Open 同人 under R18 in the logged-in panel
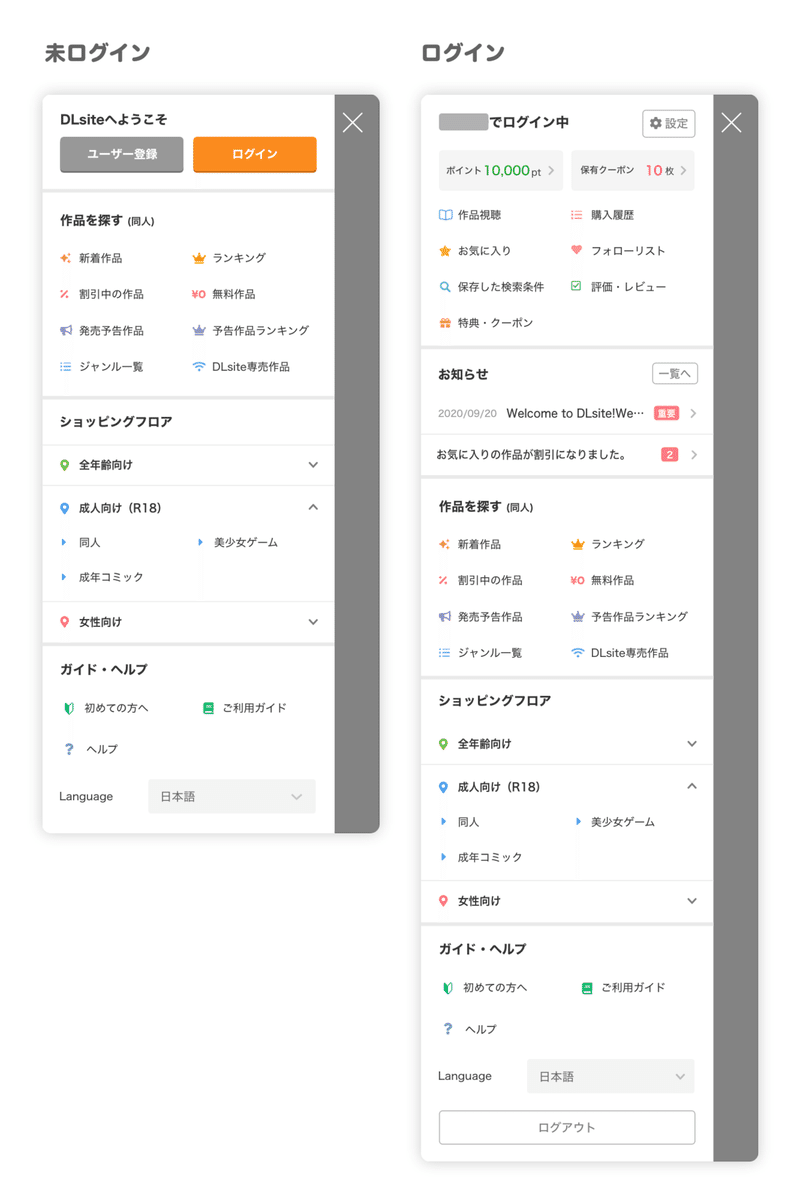 coord(468,822)
